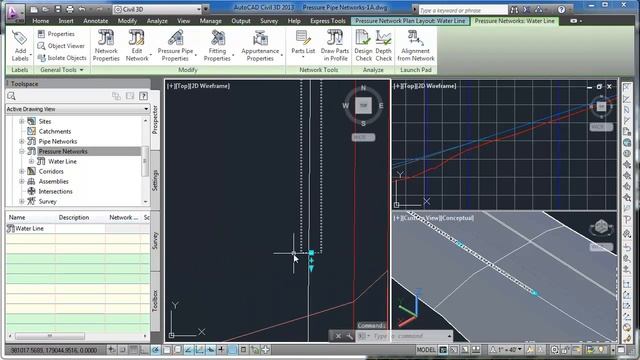Click the New drawing icon in quick access toolbar
Image resolution: width=640 pixels, height=360 pixels.
coord(34,9)
